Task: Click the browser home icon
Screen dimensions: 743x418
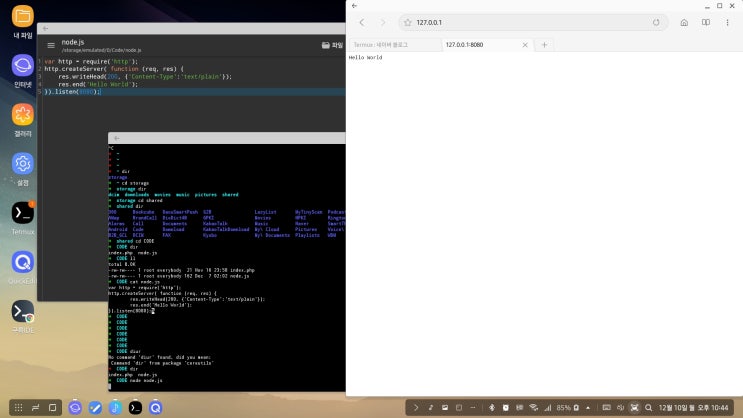Action: point(684,22)
